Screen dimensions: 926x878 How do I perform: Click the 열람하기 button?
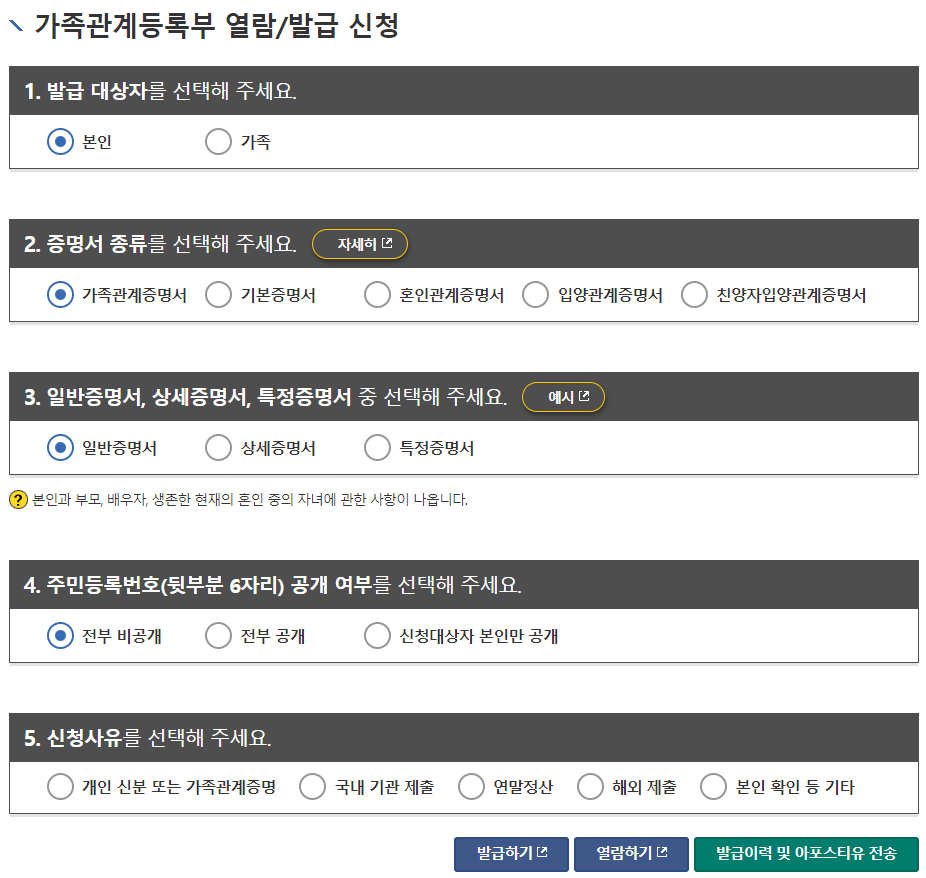click(x=630, y=854)
